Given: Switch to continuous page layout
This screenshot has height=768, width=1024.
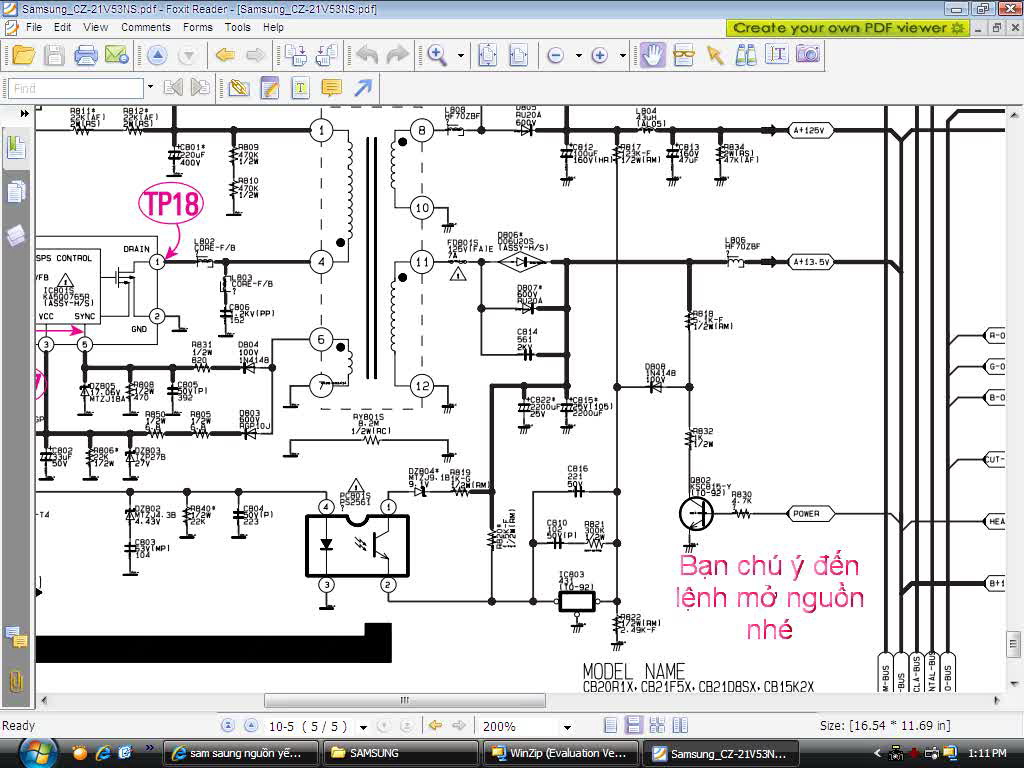Looking at the screenshot, I should [633, 726].
